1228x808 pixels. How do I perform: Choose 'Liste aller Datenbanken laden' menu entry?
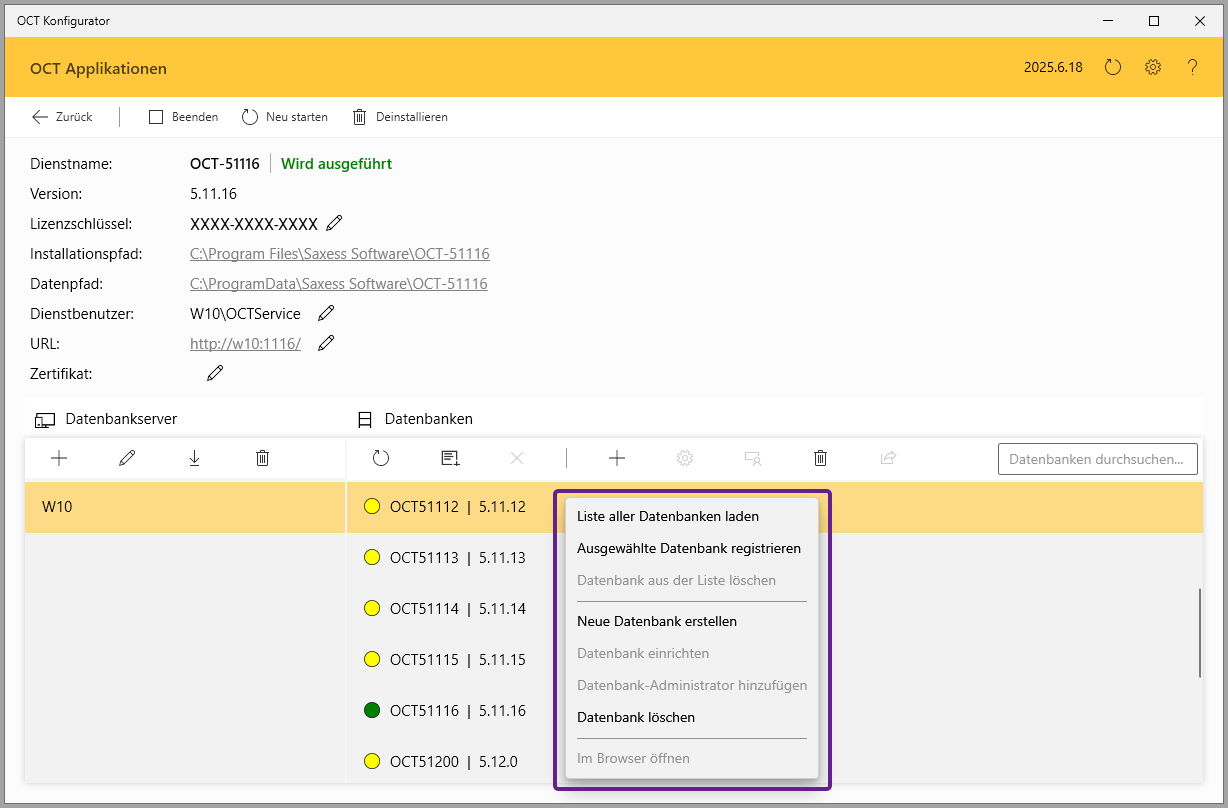667,517
